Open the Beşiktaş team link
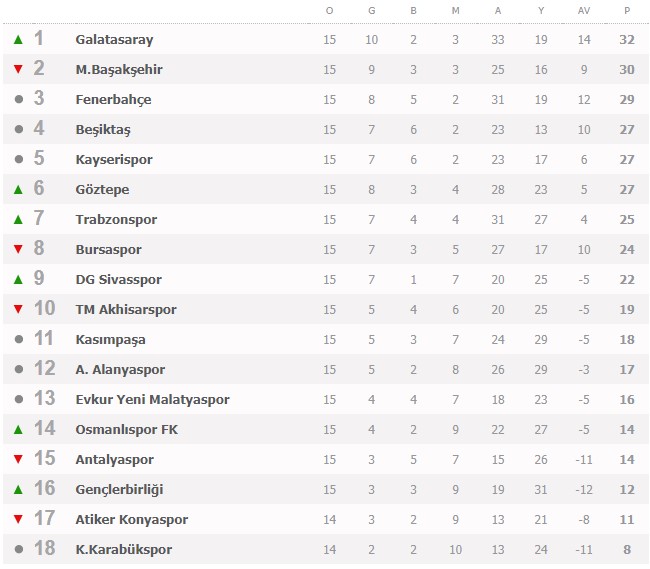 [103, 130]
